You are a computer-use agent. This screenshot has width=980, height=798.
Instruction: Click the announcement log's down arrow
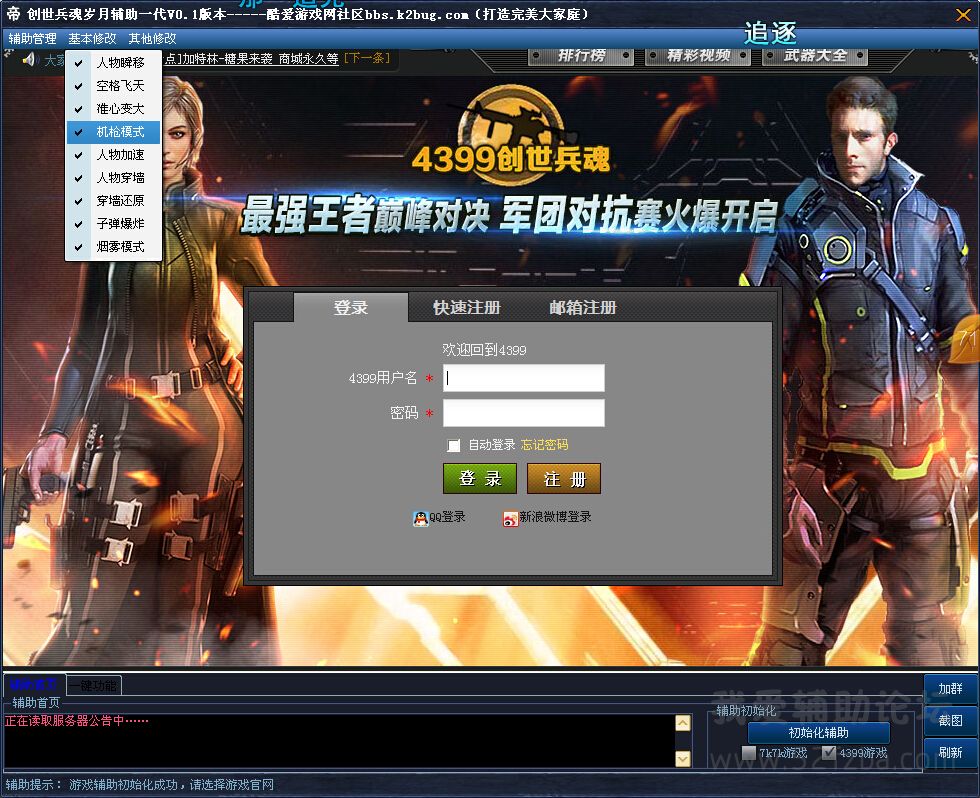(683, 759)
